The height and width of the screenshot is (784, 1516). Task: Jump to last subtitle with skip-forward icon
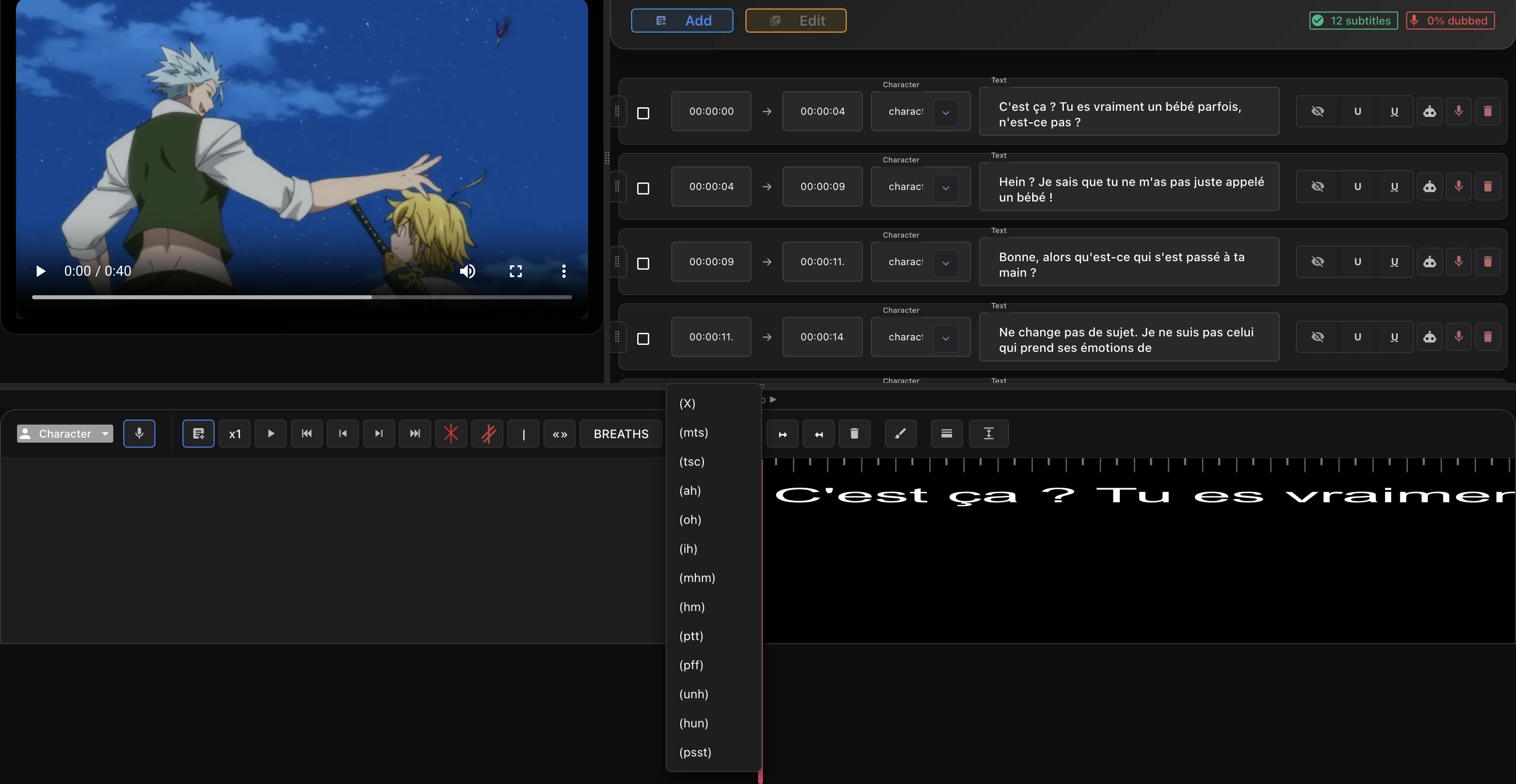click(x=415, y=434)
